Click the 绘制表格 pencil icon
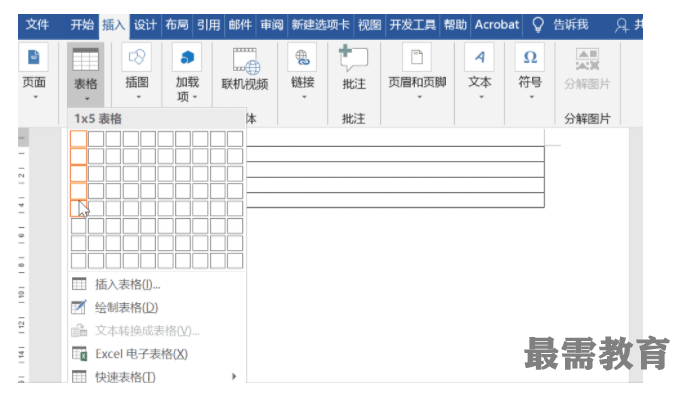676x393 pixels. click(79, 307)
